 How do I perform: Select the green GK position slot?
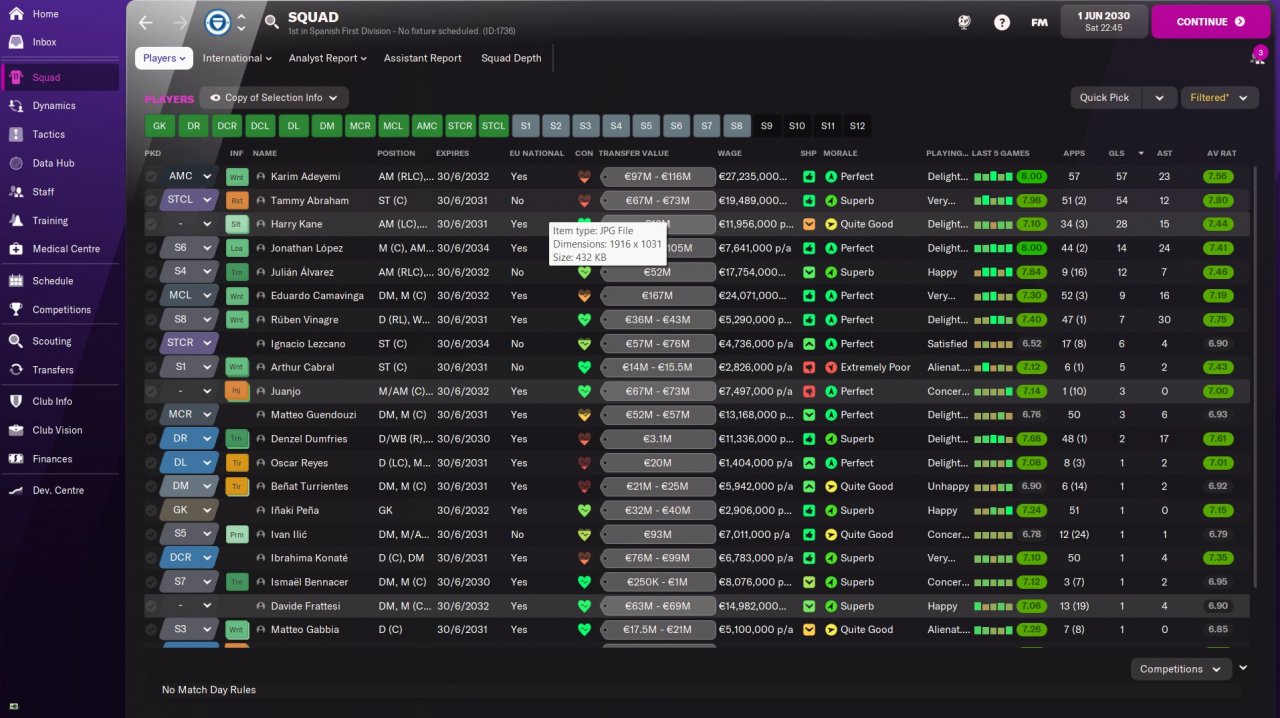[160, 126]
